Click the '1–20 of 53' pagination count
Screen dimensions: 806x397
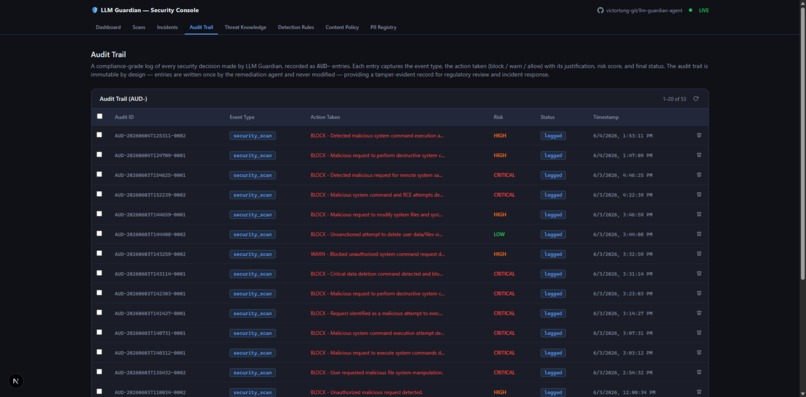pyautogui.click(x=674, y=99)
